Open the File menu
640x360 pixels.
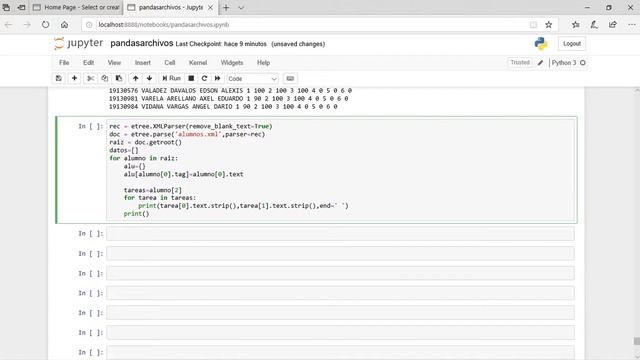pyautogui.click(x=64, y=63)
